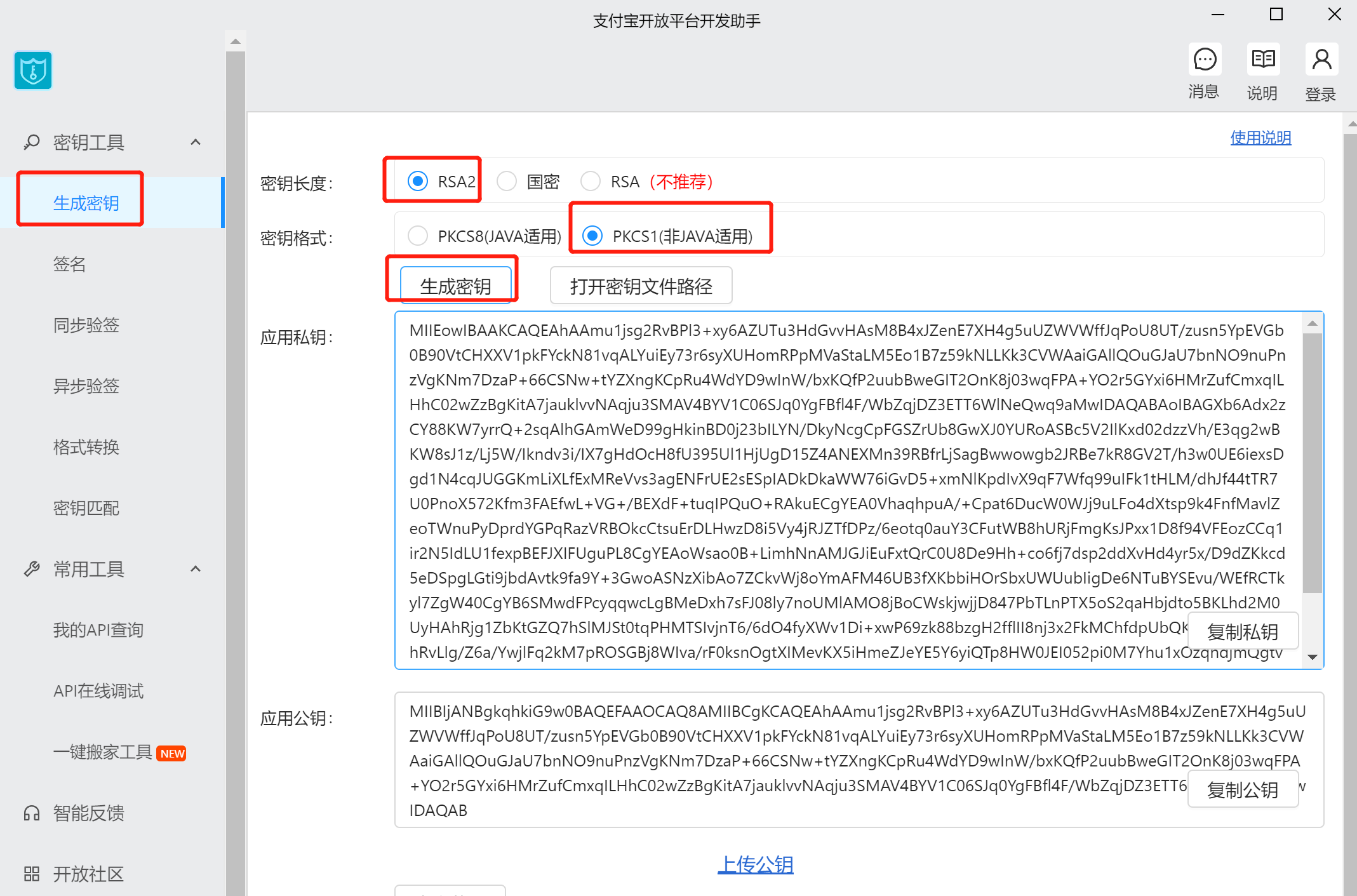Open the 上传公钥 link

[755, 864]
